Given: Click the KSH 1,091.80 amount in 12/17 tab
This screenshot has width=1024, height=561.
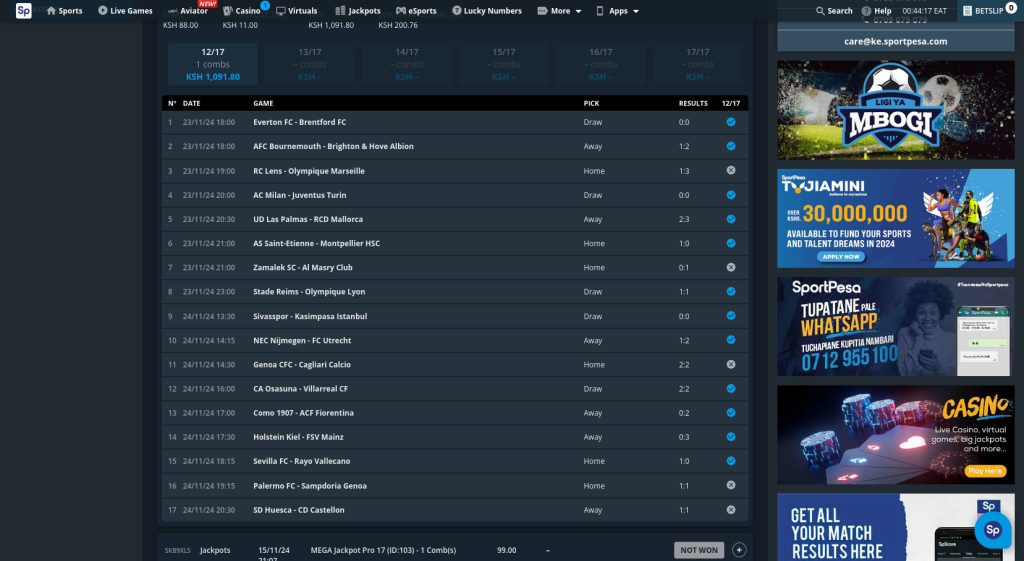Looking at the screenshot, I should point(213,77).
